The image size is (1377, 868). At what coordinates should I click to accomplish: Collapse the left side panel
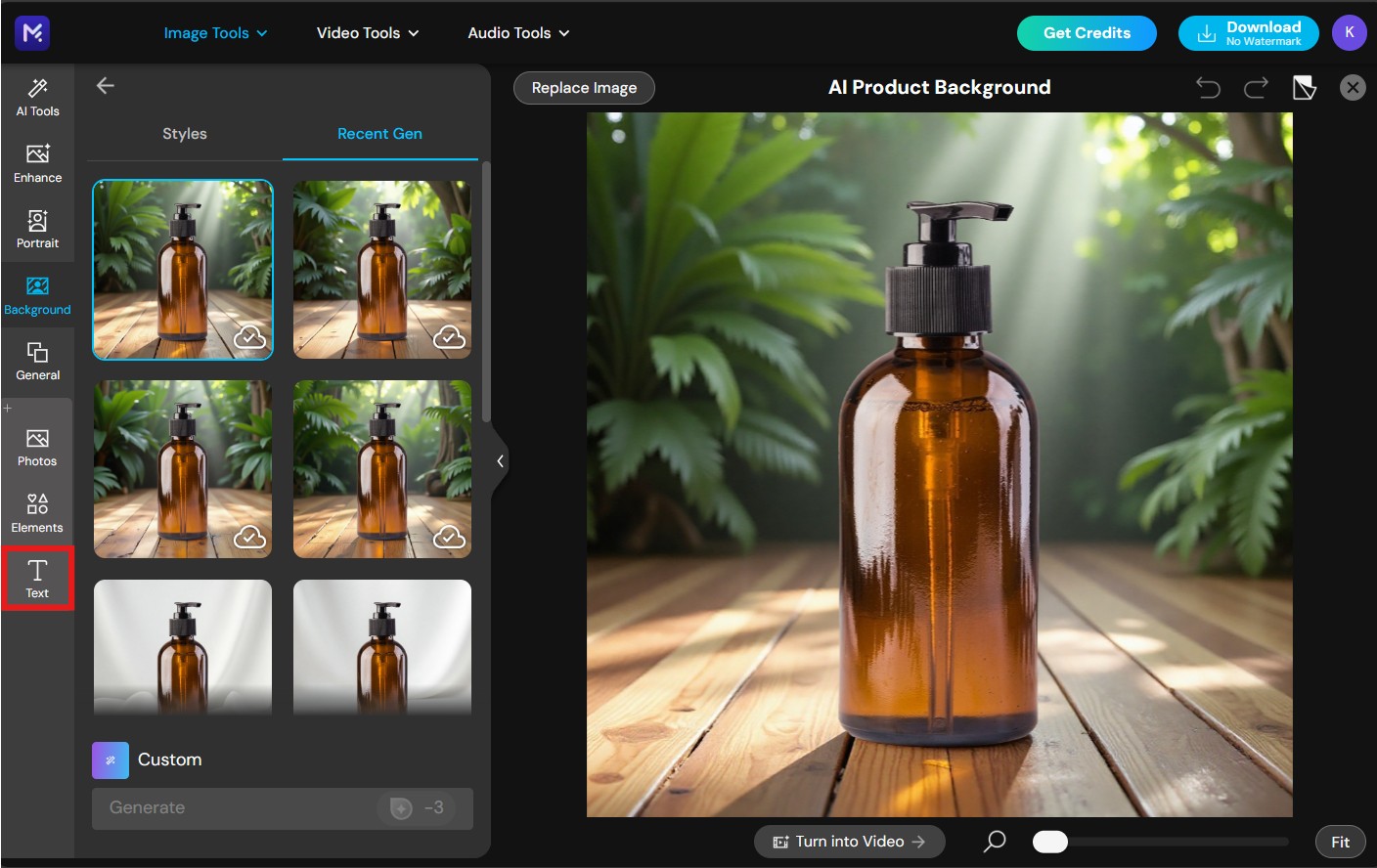[500, 461]
